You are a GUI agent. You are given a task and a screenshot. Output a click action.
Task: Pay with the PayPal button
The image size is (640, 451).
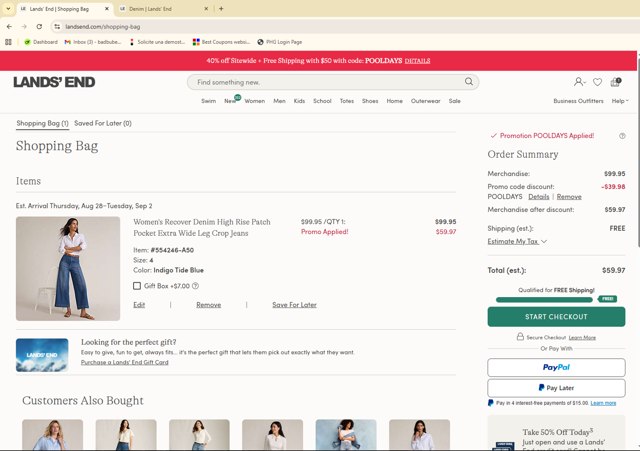click(x=556, y=367)
